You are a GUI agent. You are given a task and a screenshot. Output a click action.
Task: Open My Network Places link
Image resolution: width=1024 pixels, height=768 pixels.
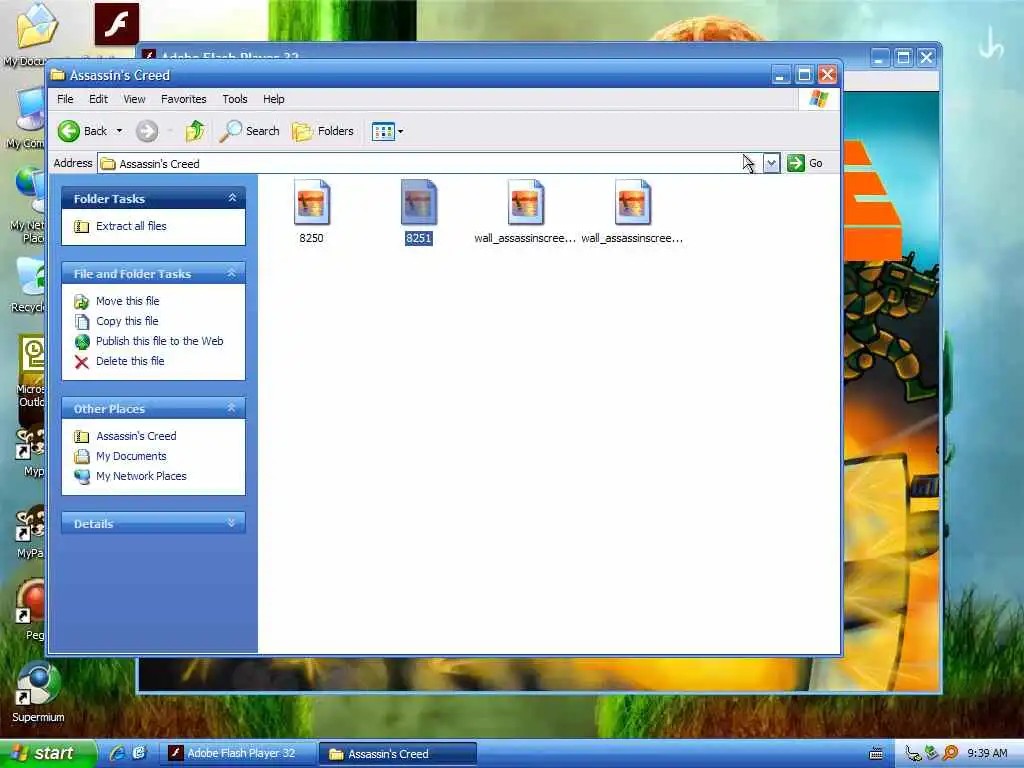pos(141,476)
